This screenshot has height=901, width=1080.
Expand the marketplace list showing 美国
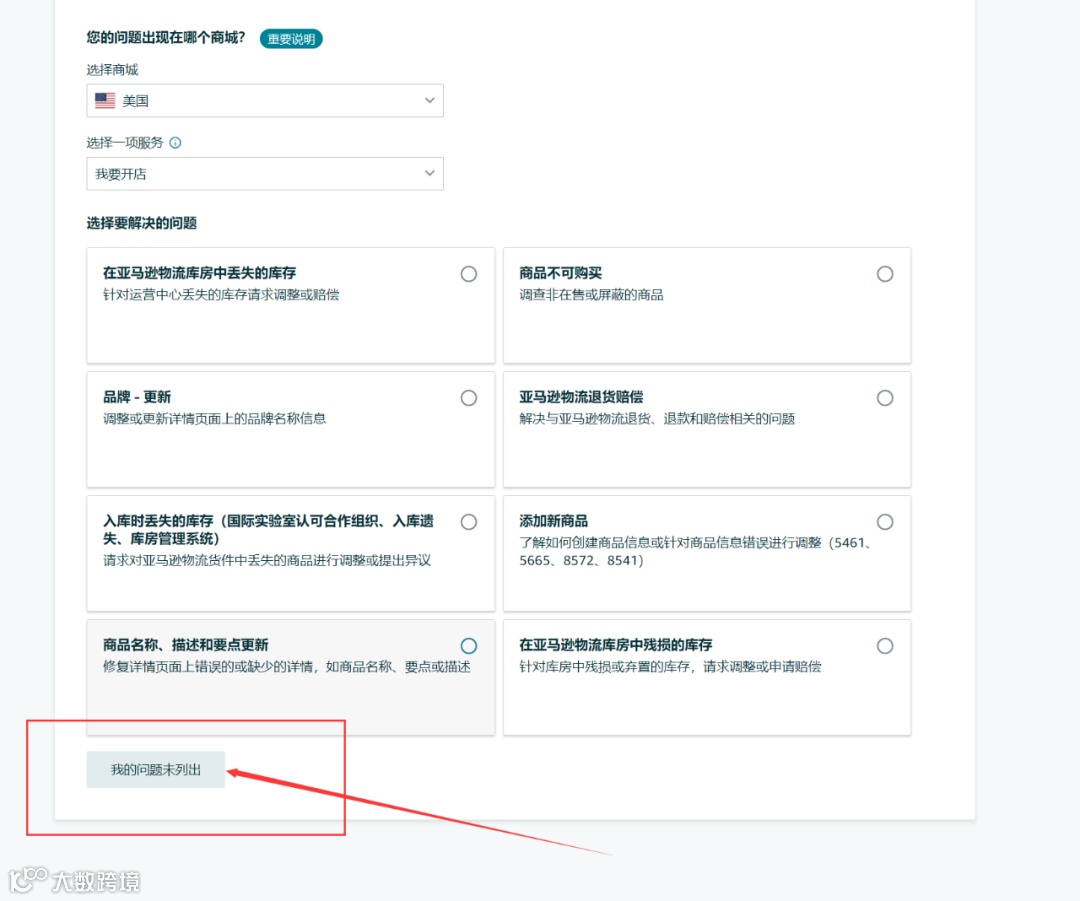pyautogui.click(x=265, y=100)
